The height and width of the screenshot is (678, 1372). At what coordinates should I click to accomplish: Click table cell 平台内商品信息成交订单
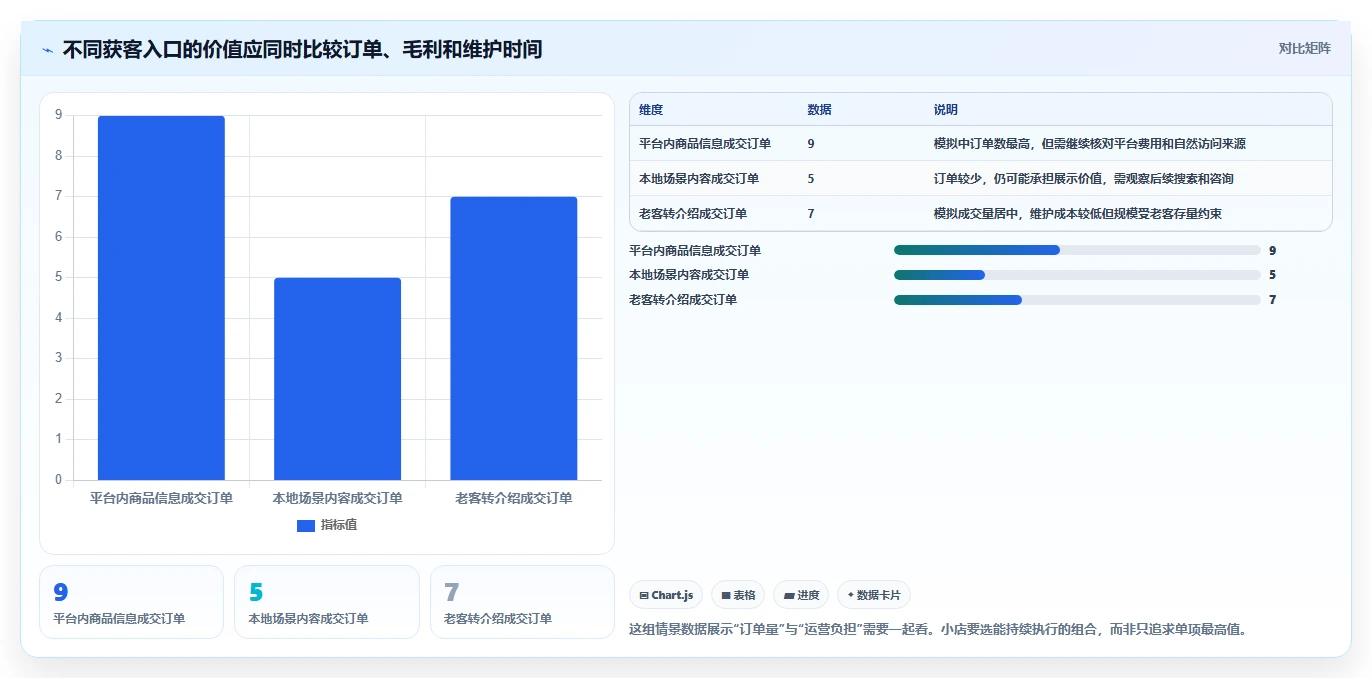click(x=705, y=143)
